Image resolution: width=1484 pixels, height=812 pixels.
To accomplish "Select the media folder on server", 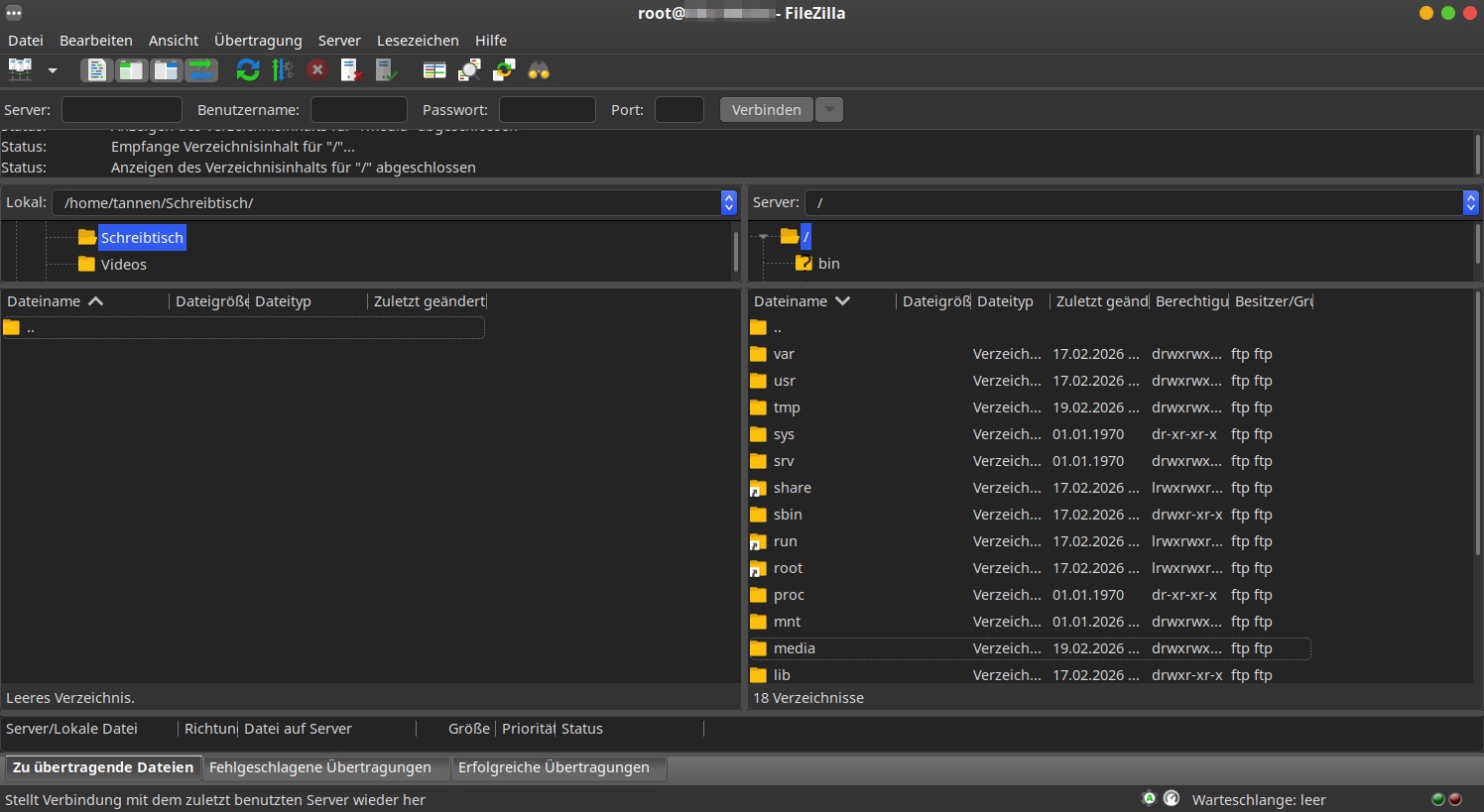I will pyautogui.click(x=795, y=648).
